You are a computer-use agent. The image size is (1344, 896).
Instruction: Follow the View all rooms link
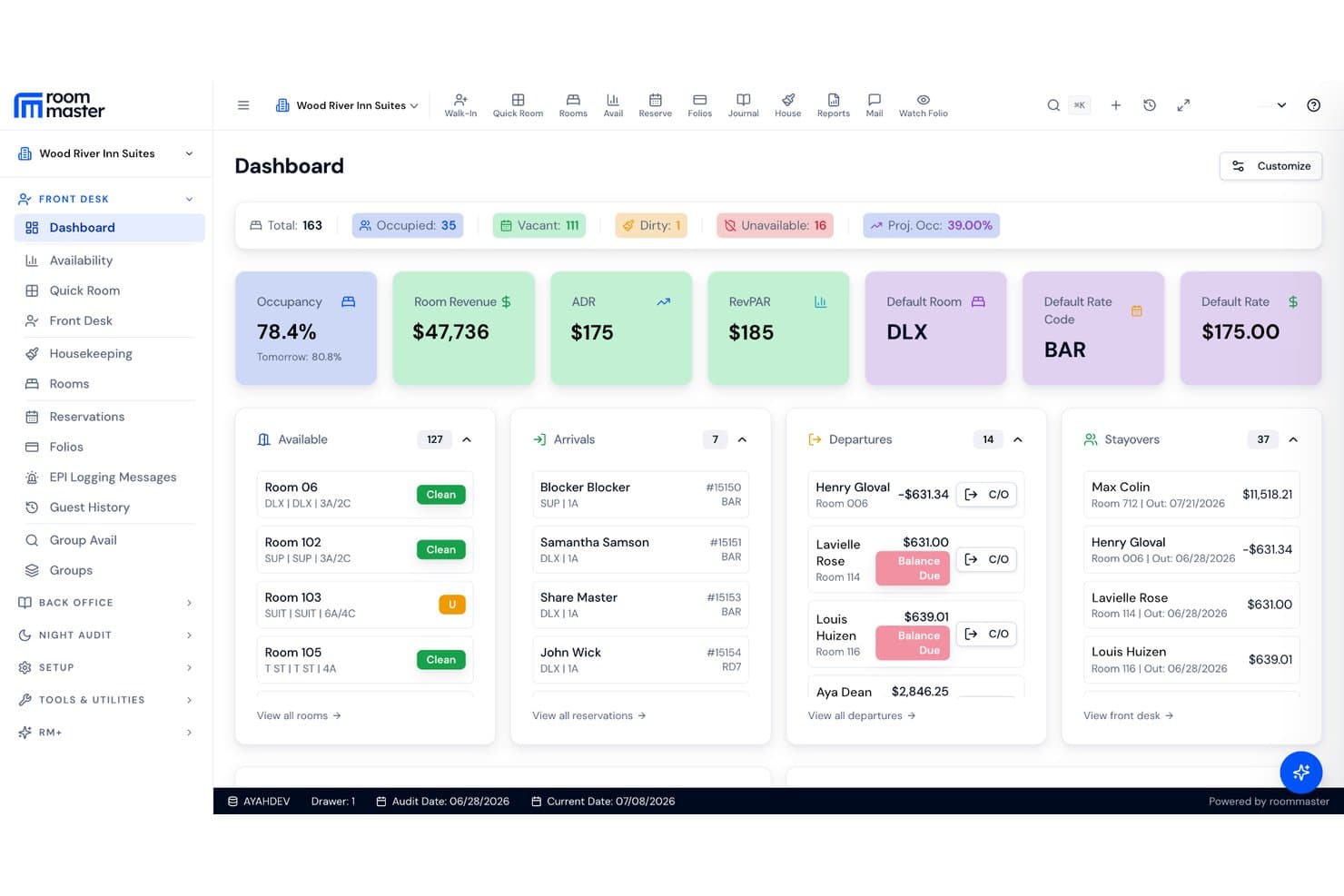click(299, 715)
